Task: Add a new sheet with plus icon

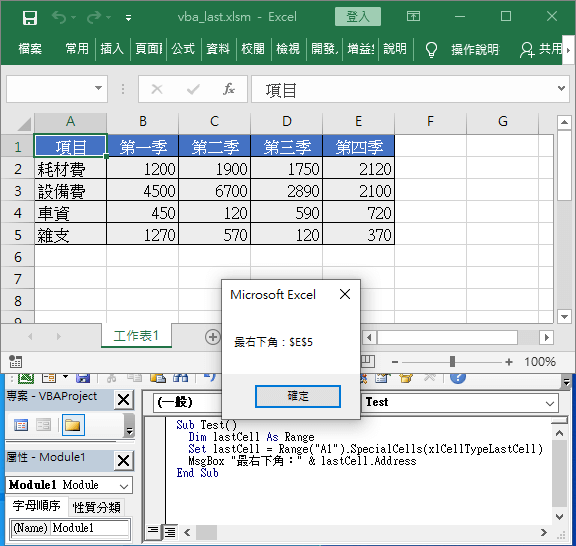Action: point(213,337)
